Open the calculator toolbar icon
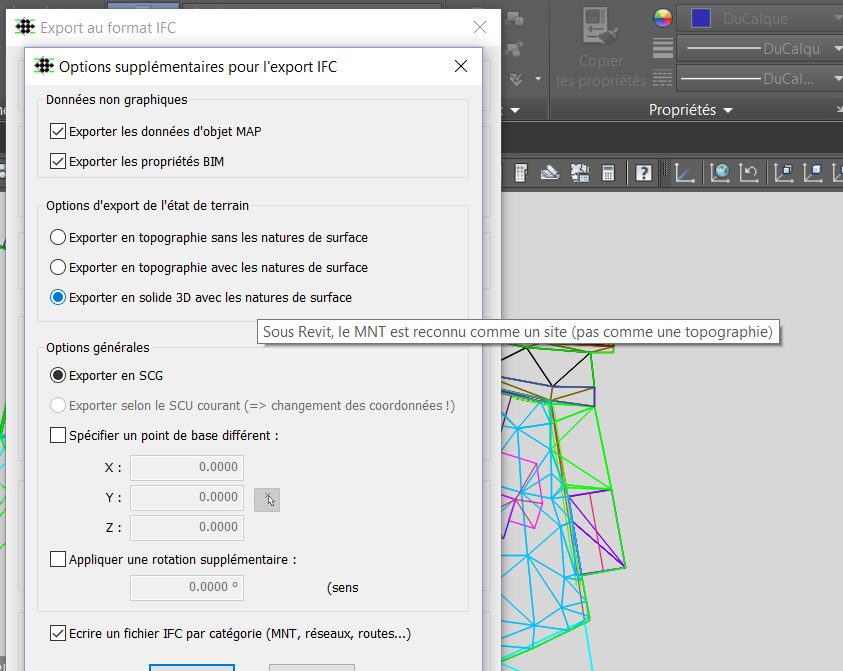Image resolution: width=843 pixels, height=671 pixels. (608, 173)
